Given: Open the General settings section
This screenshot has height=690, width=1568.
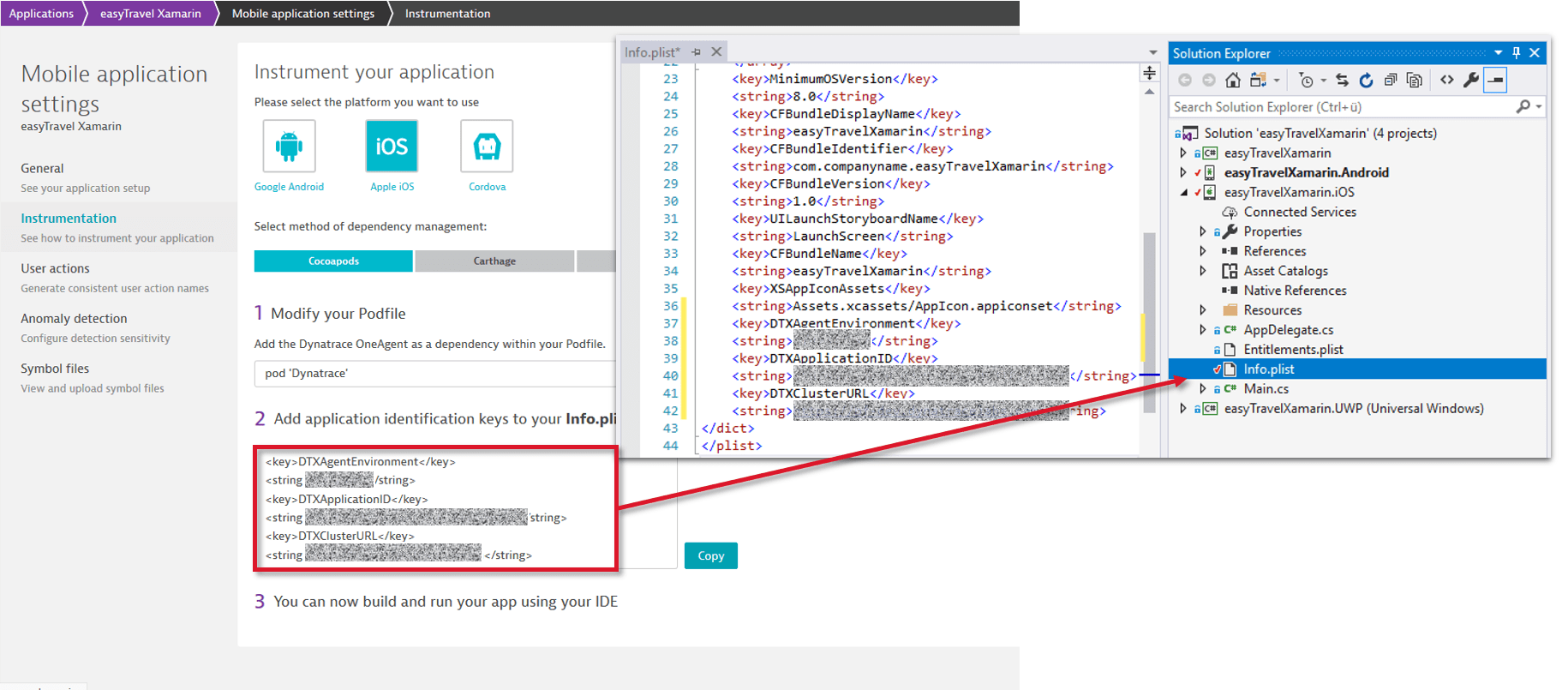Looking at the screenshot, I should coord(119,177).
